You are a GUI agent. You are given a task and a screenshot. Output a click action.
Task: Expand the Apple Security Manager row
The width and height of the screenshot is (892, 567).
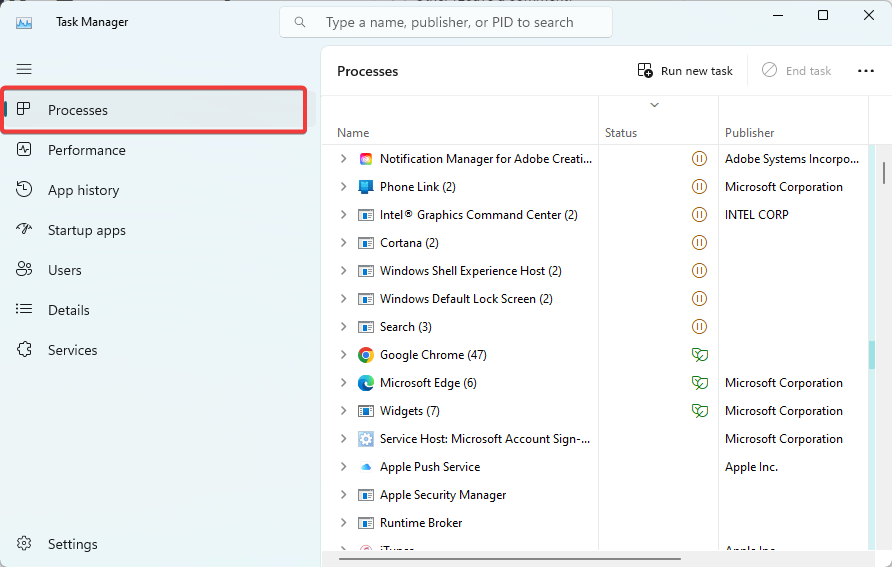(x=343, y=495)
